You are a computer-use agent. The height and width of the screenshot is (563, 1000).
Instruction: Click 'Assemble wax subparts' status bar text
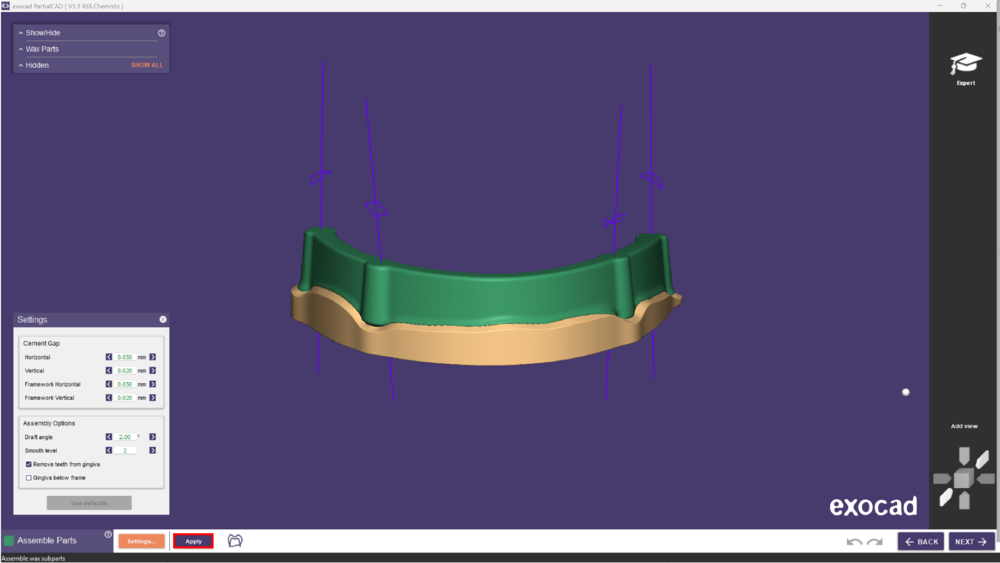34,559
